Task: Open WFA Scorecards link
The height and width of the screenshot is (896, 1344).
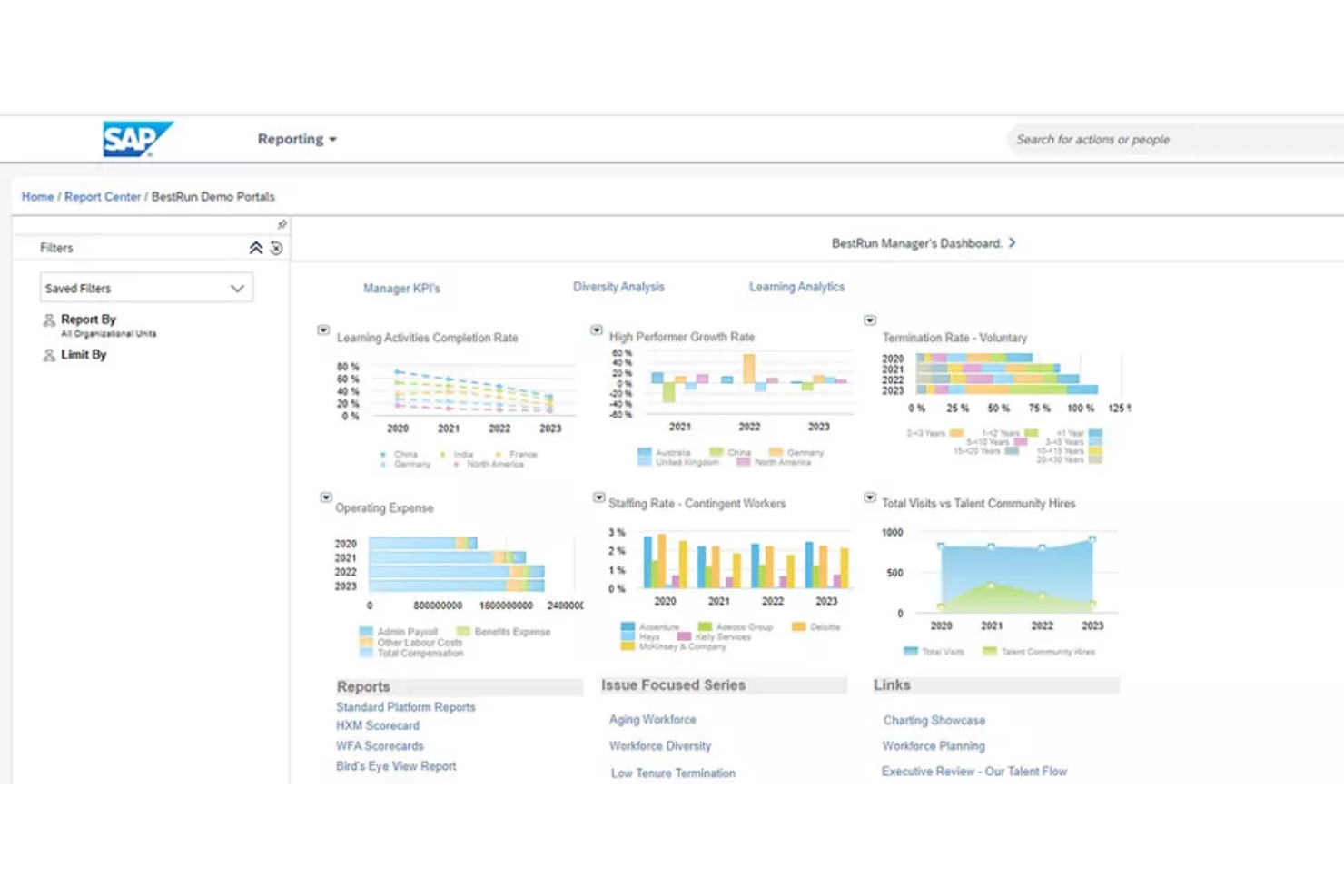Action: [x=380, y=746]
